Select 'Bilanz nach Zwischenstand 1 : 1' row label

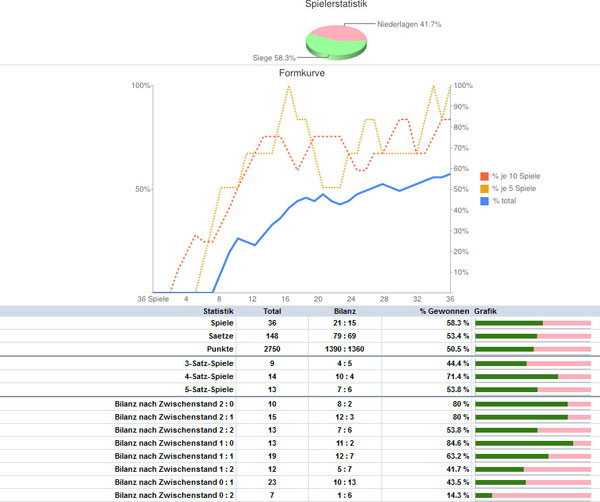pyautogui.click(x=174, y=456)
